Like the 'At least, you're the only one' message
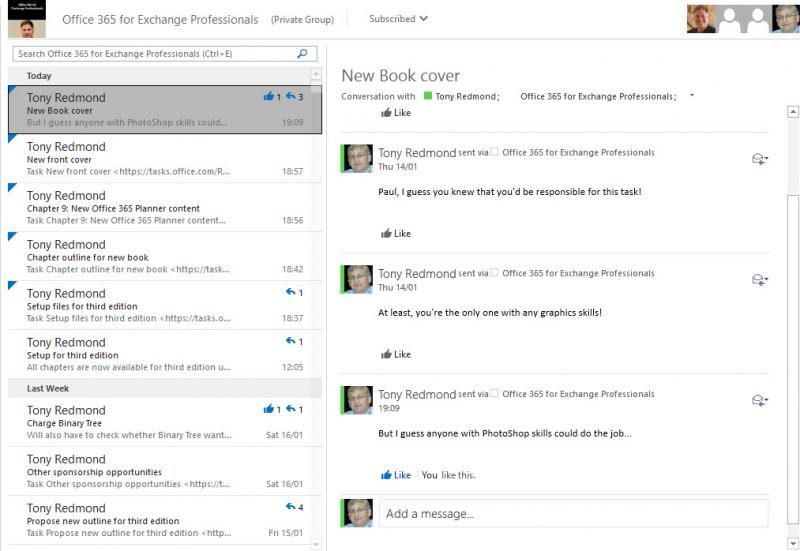 tap(396, 355)
